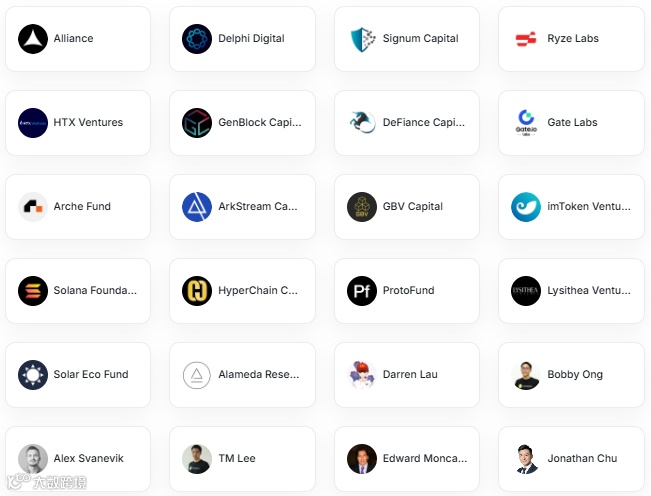This screenshot has height=496, width=651.
Task: Click the Delphi Digital circular logo
Action: [197, 39]
